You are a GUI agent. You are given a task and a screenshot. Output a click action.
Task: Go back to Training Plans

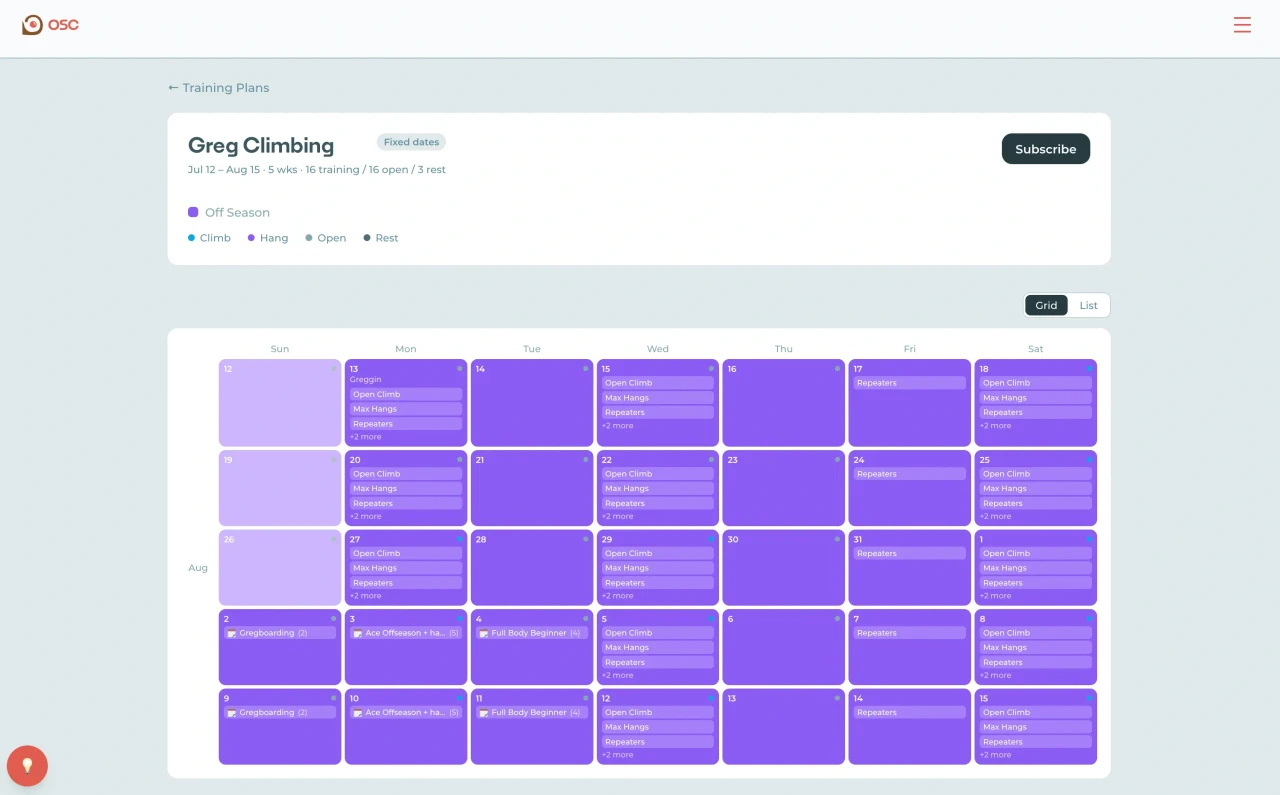[219, 88]
